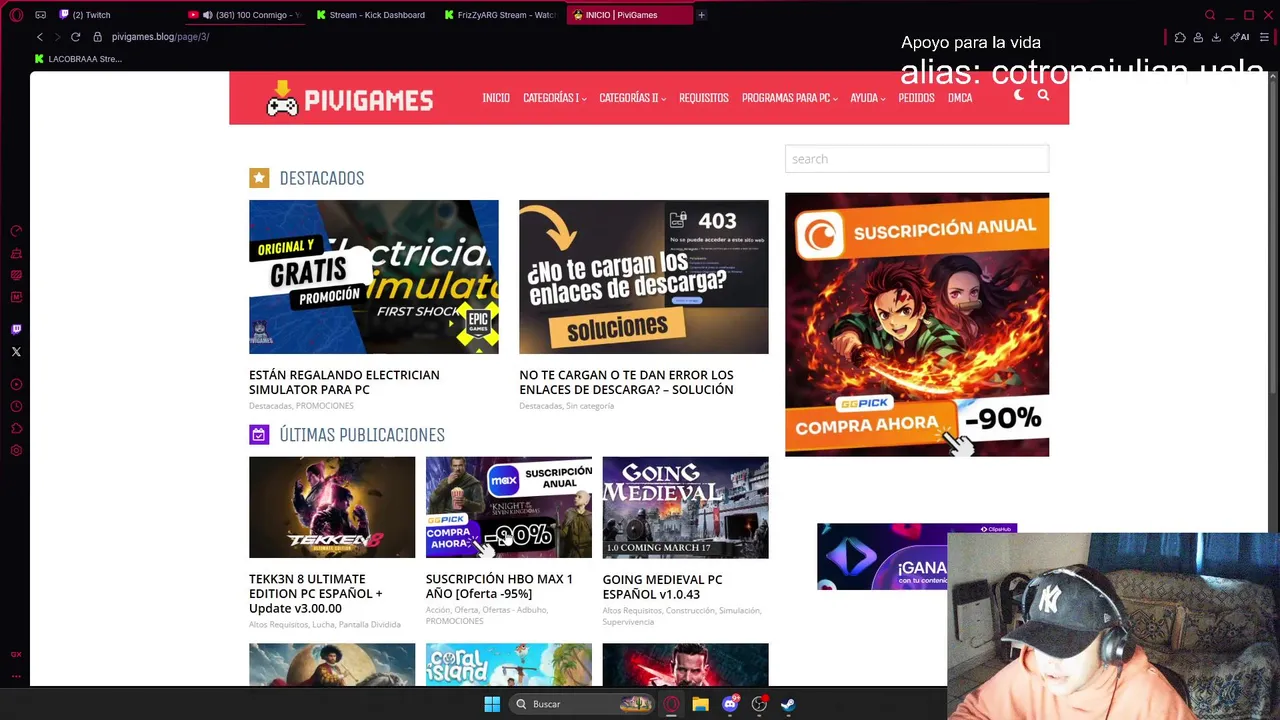
Task: Open the Easy Setup sliders icon
Action: point(1264,37)
